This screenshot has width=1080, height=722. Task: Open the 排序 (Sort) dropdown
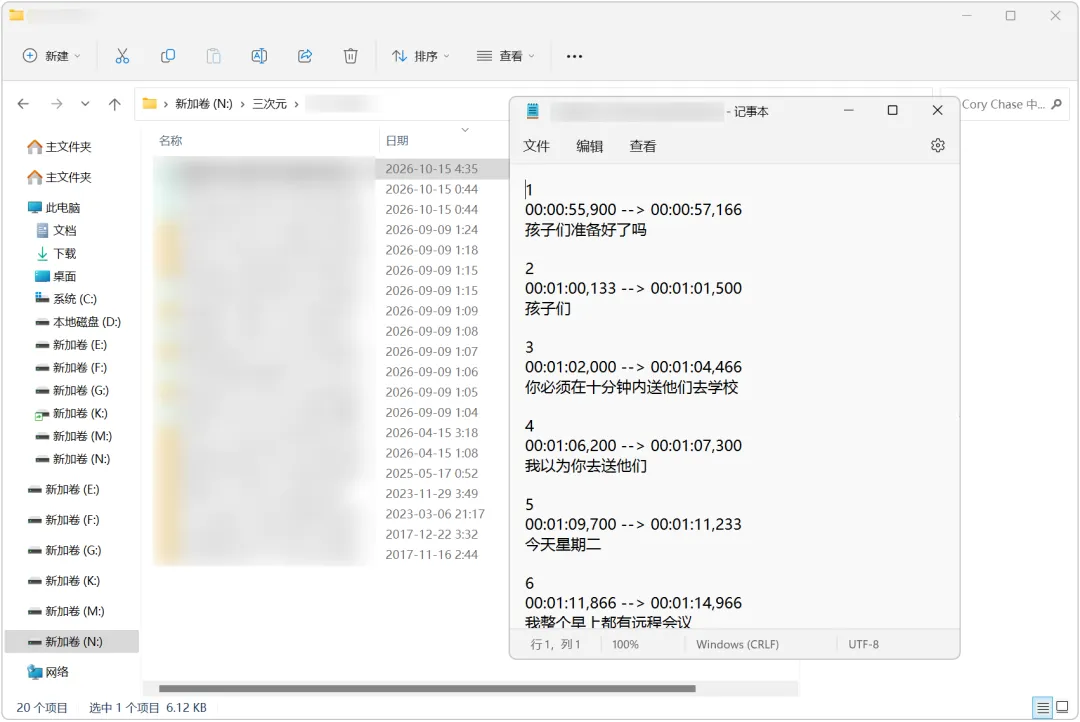point(420,56)
